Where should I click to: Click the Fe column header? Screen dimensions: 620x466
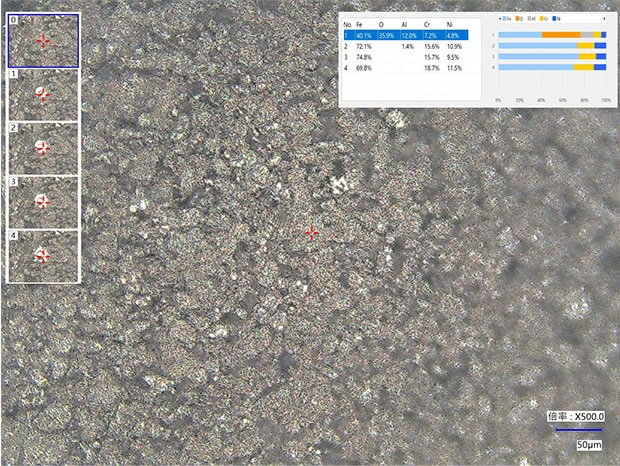pos(359,25)
